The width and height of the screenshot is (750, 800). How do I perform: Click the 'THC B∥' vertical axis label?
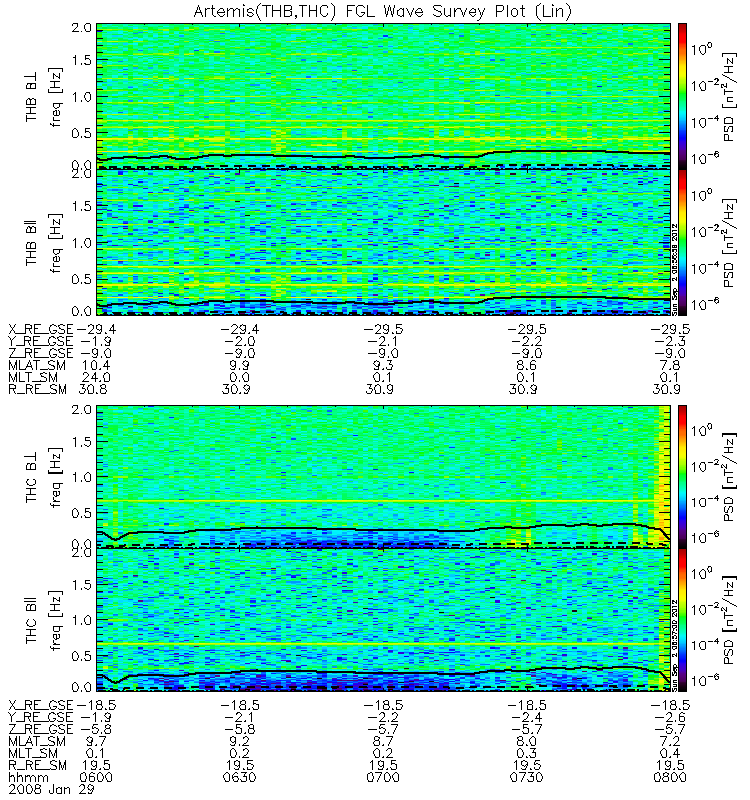tap(31, 621)
